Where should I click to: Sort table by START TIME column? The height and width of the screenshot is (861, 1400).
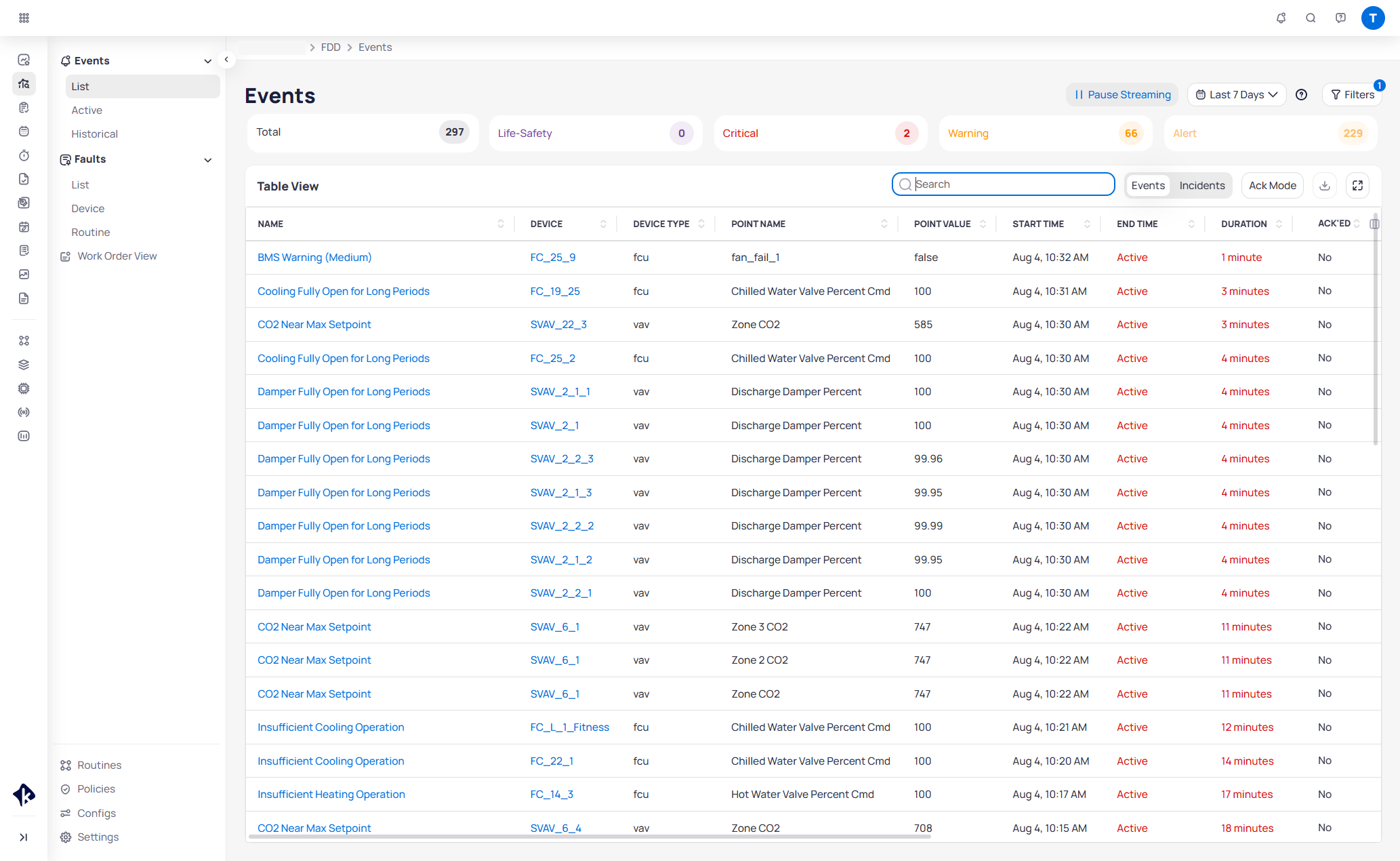(1087, 224)
